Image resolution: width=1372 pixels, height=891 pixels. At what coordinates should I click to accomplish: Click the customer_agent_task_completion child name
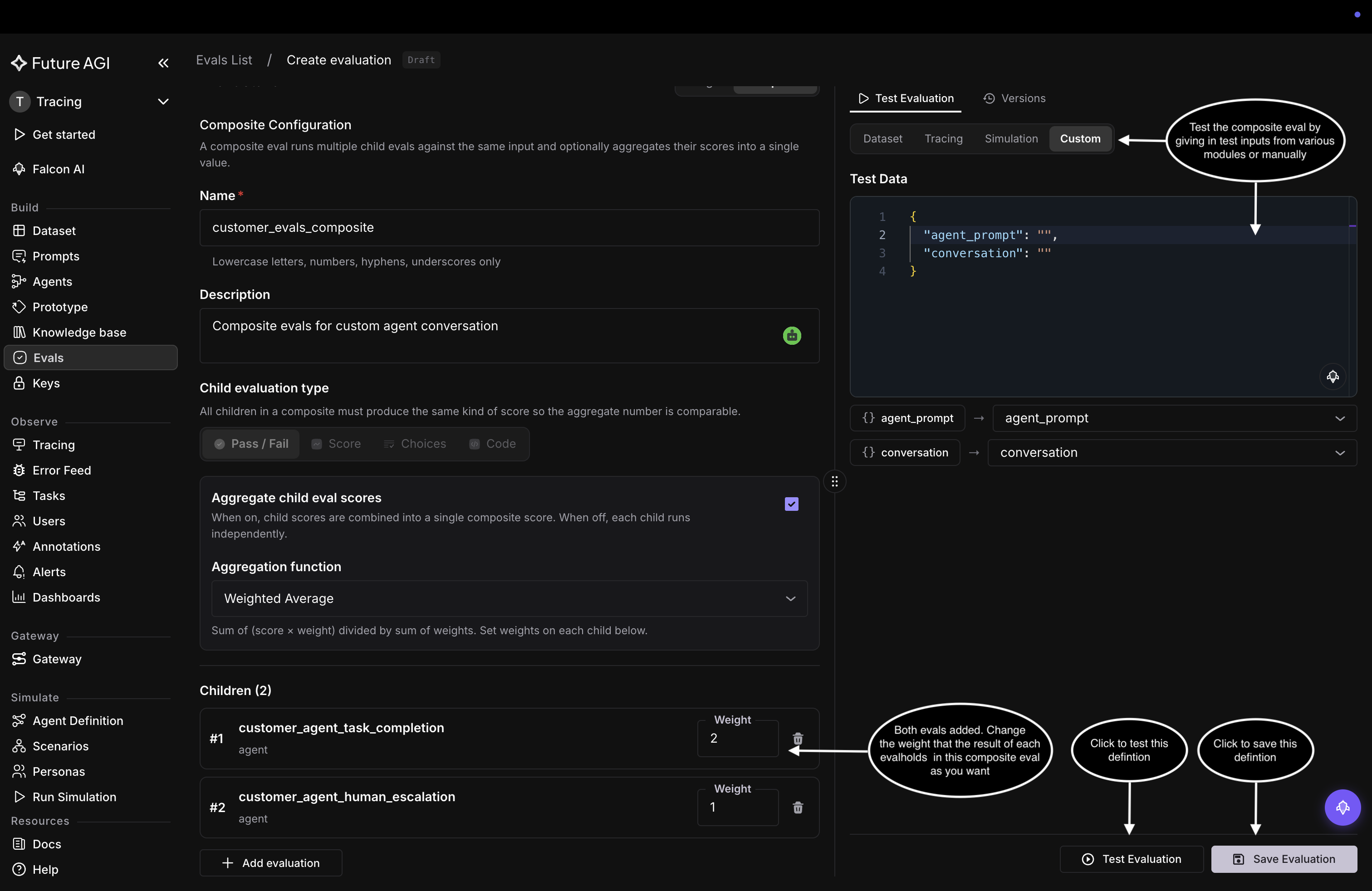341,727
